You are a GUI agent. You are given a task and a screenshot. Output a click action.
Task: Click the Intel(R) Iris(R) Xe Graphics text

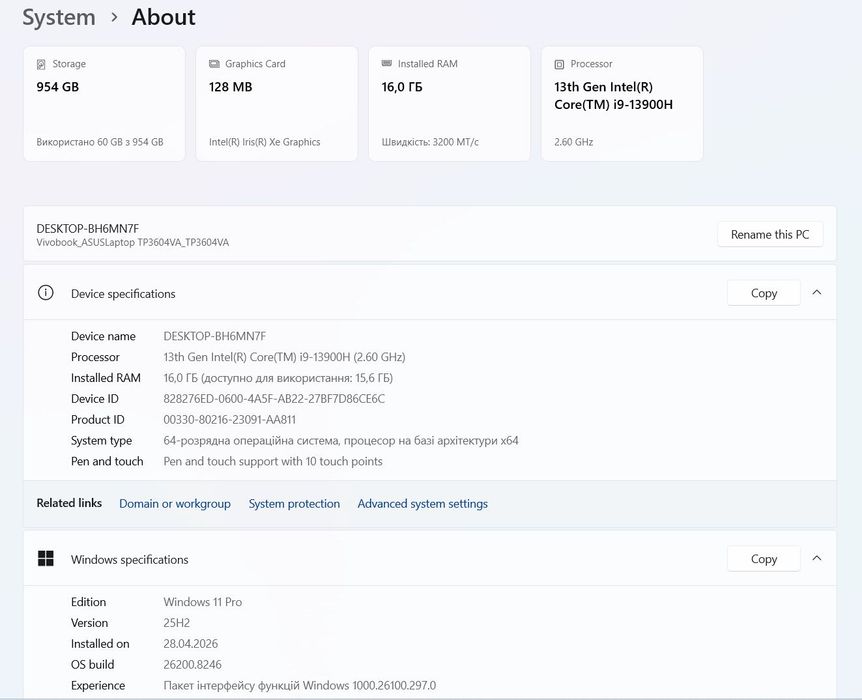[x=264, y=142]
